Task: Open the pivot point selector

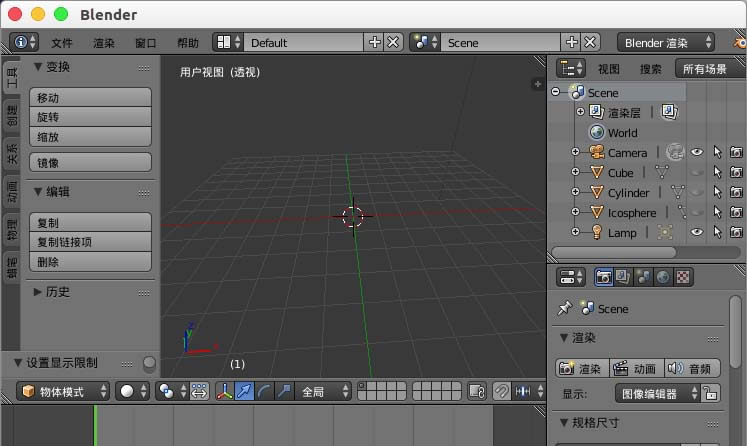Action: click(x=172, y=392)
